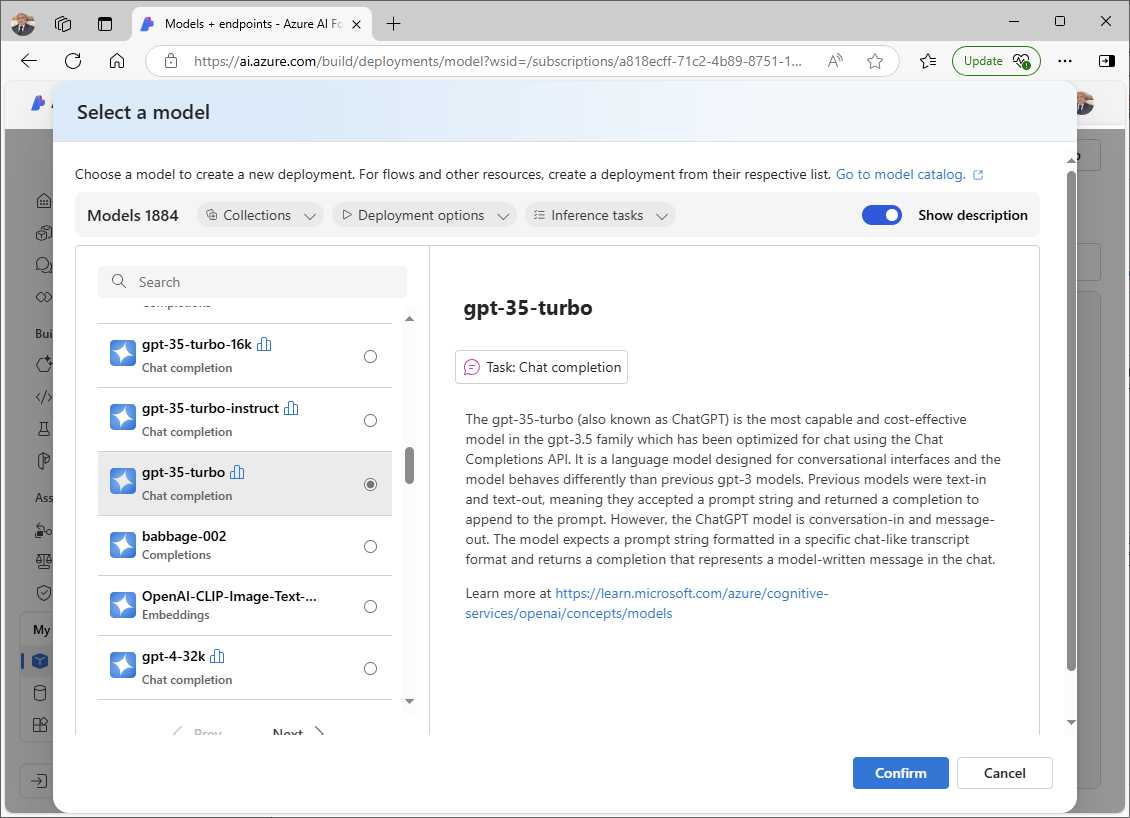
Task: Toggle the Show description switch
Action: pos(881,215)
